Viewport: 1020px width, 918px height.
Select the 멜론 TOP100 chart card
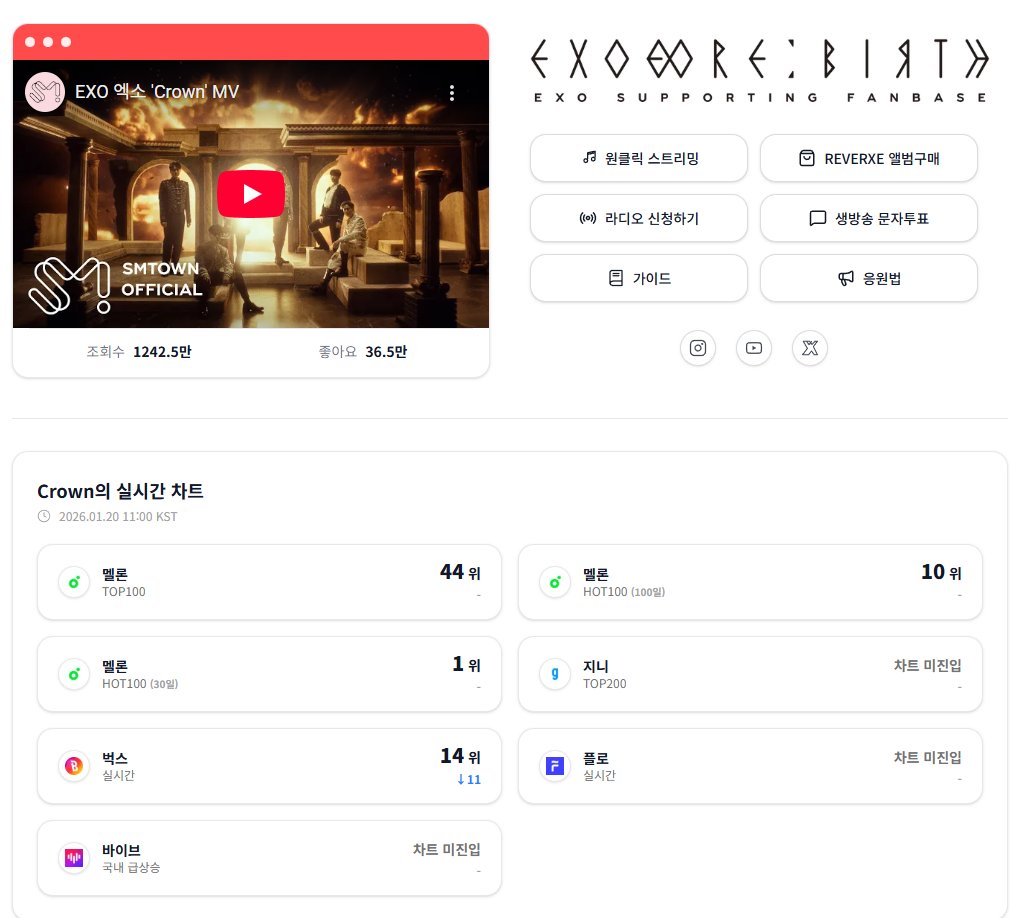pyautogui.click(x=269, y=582)
